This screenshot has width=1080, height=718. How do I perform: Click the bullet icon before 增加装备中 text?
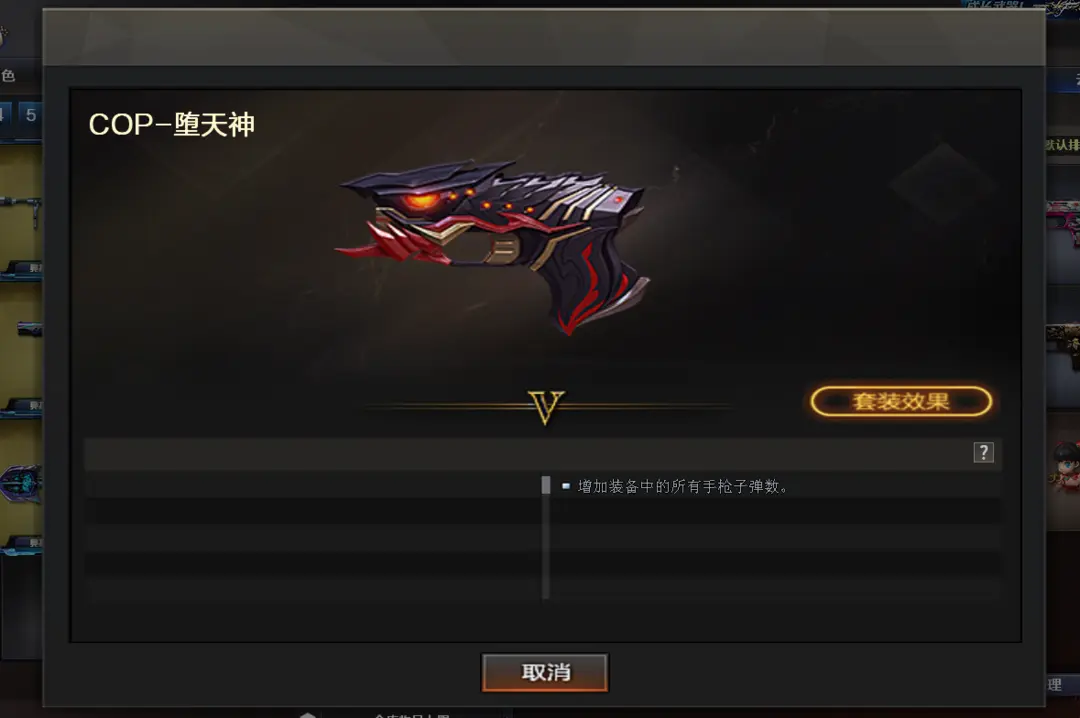click(x=565, y=486)
